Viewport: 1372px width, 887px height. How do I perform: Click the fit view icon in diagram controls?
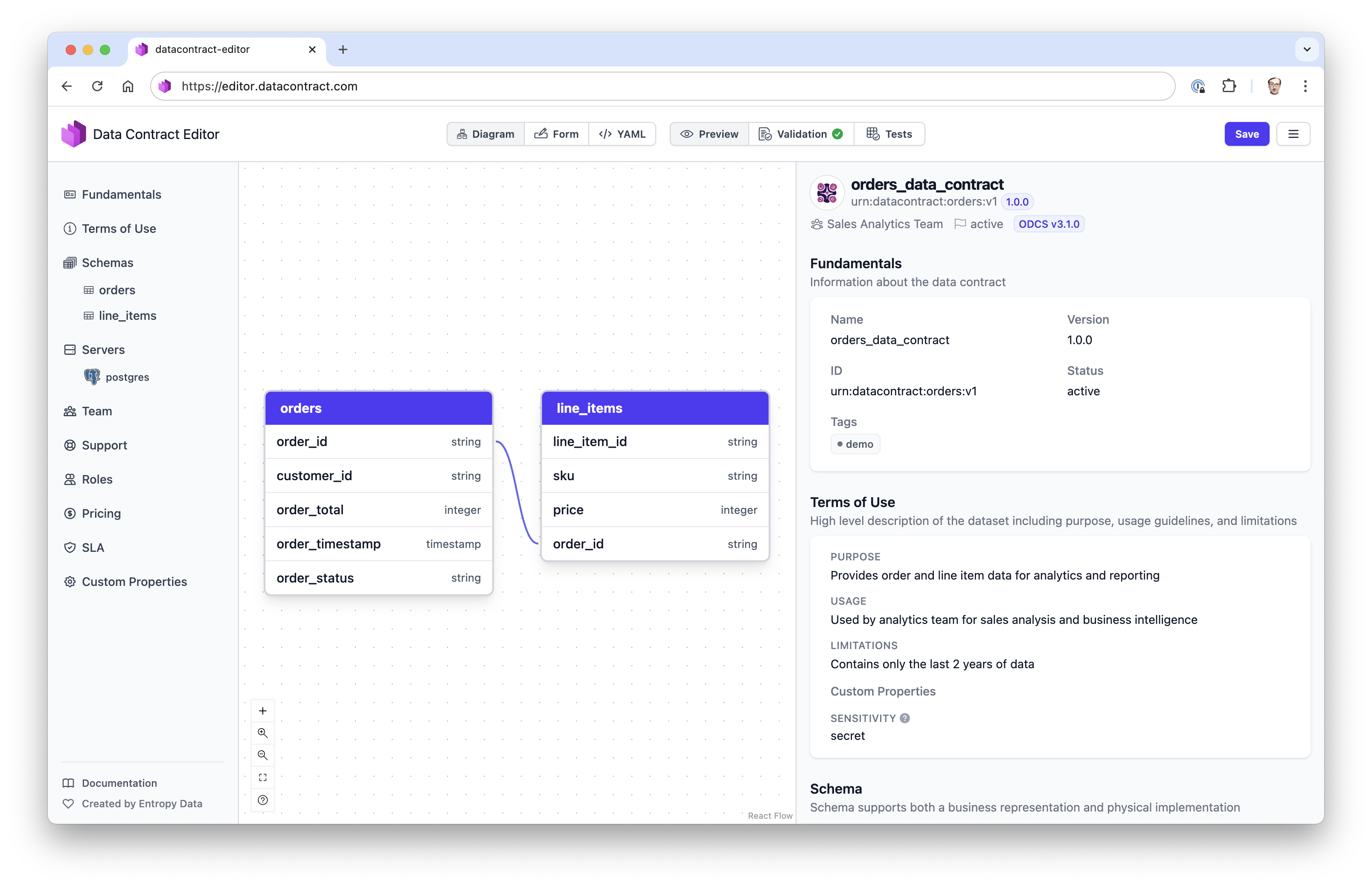pyautogui.click(x=263, y=777)
